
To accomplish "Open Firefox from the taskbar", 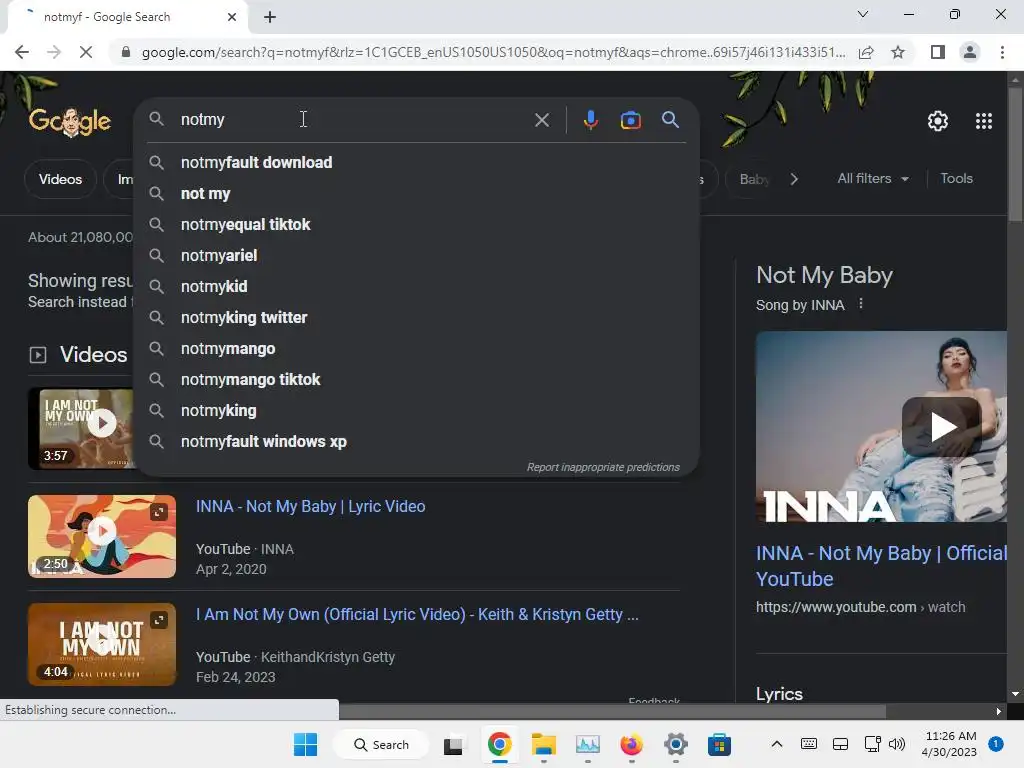I will point(631,744).
